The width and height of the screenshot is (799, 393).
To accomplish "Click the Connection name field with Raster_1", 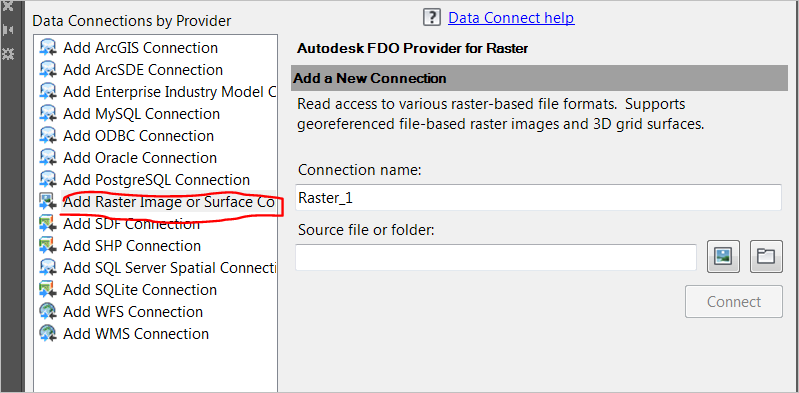I will point(538,198).
